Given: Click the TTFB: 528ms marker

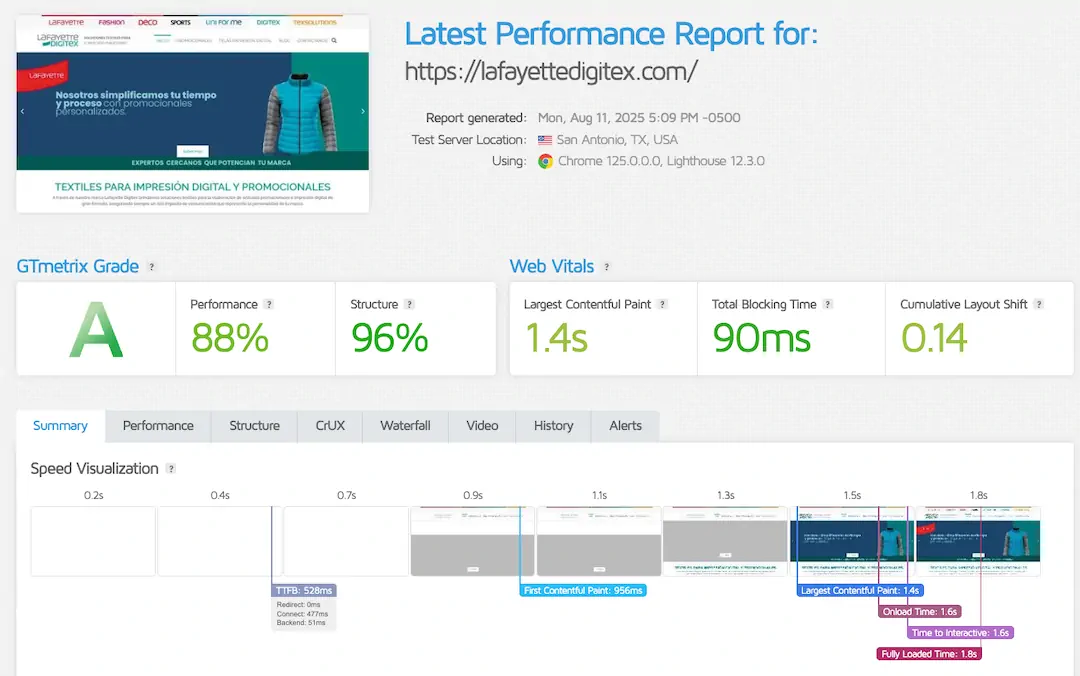Looking at the screenshot, I should 304,591.
